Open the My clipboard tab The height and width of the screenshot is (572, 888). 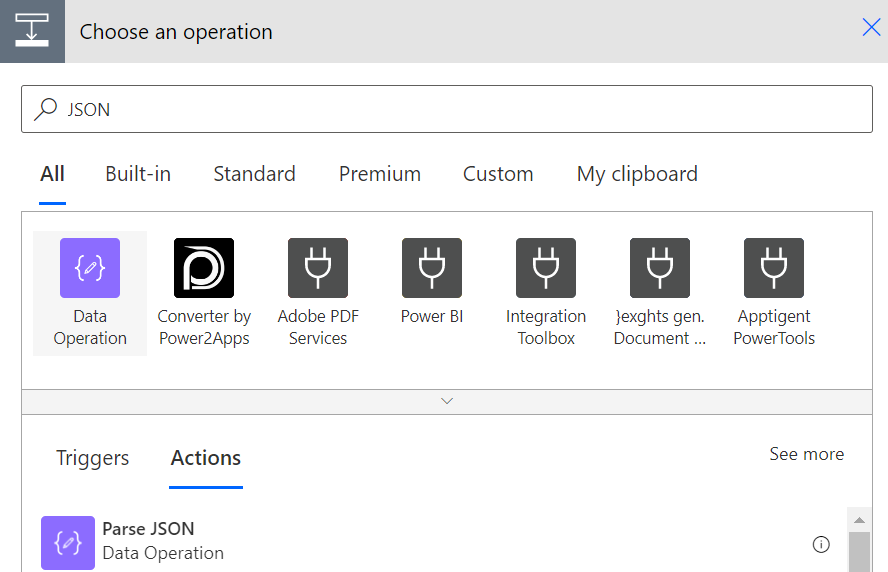point(637,174)
